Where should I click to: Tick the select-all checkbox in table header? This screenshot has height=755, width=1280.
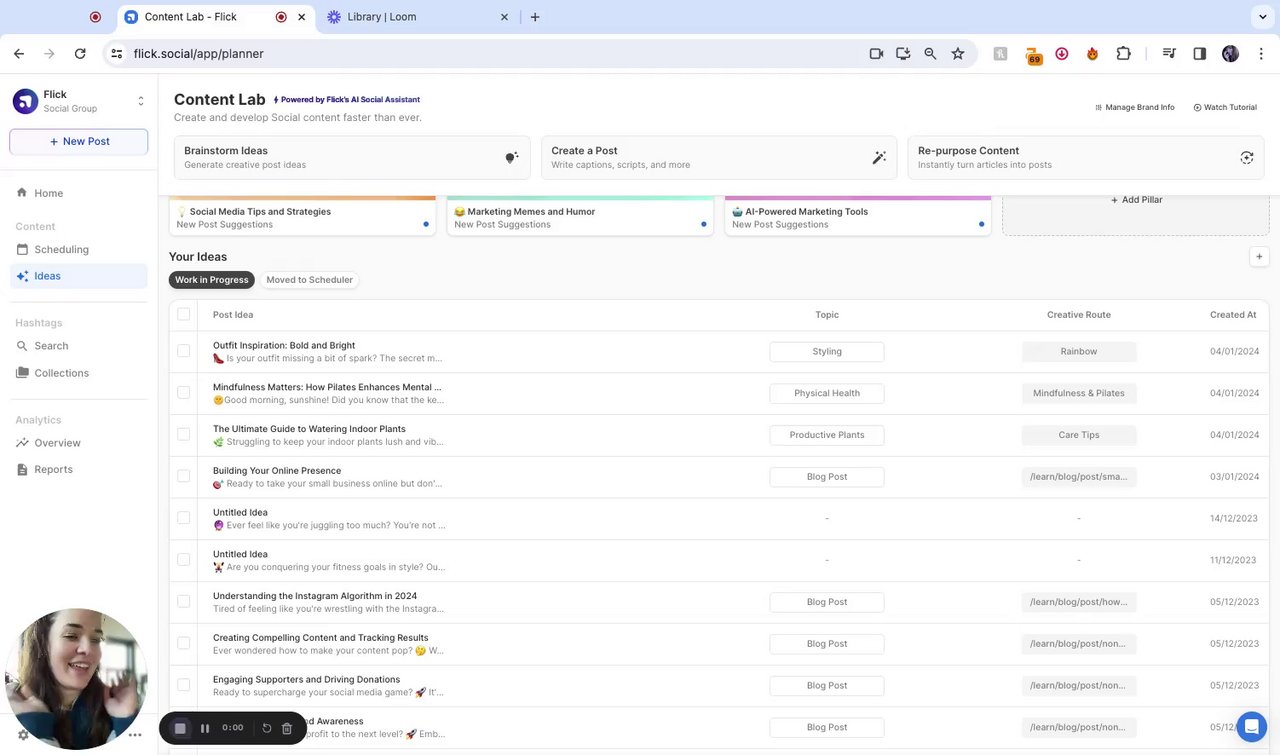tap(183, 314)
